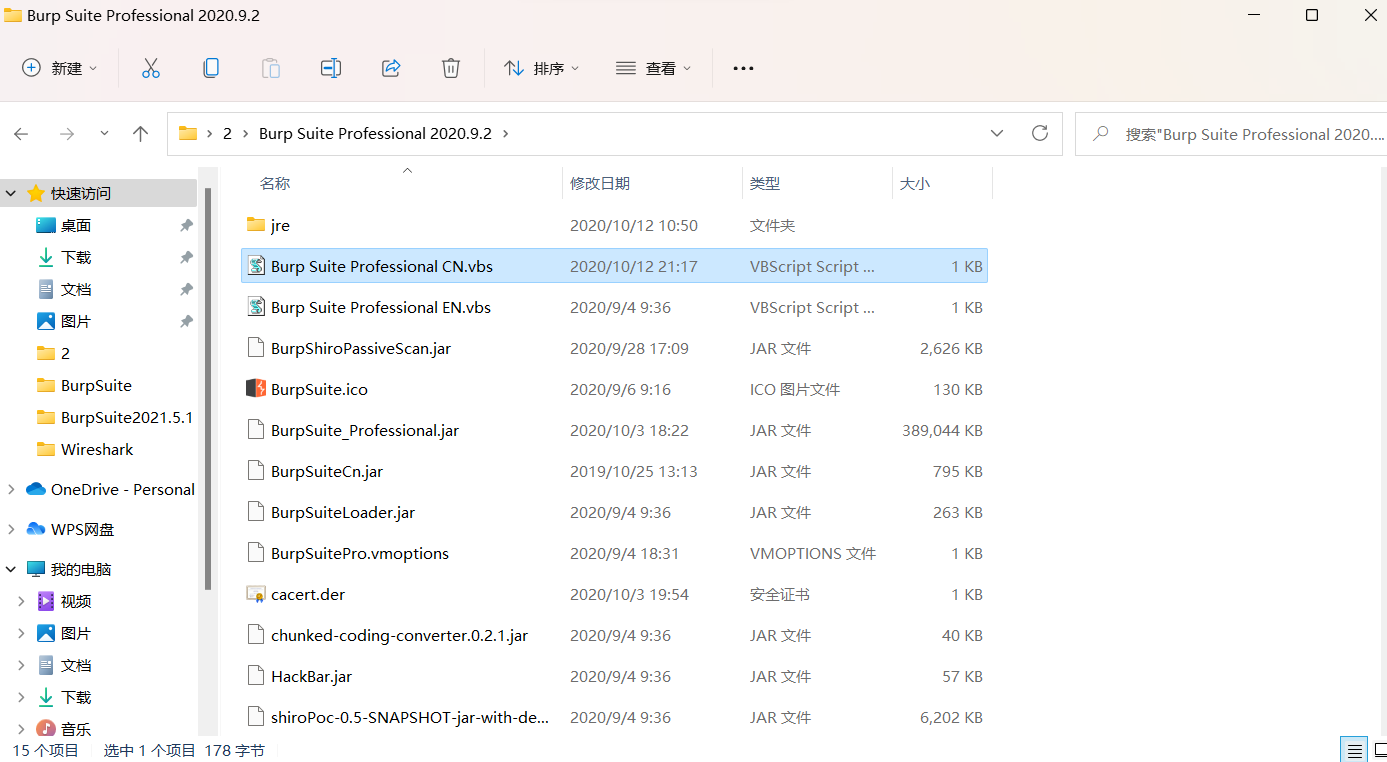The image size is (1387, 762).
Task: Click the pin icon beside 下载
Action: point(186,258)
